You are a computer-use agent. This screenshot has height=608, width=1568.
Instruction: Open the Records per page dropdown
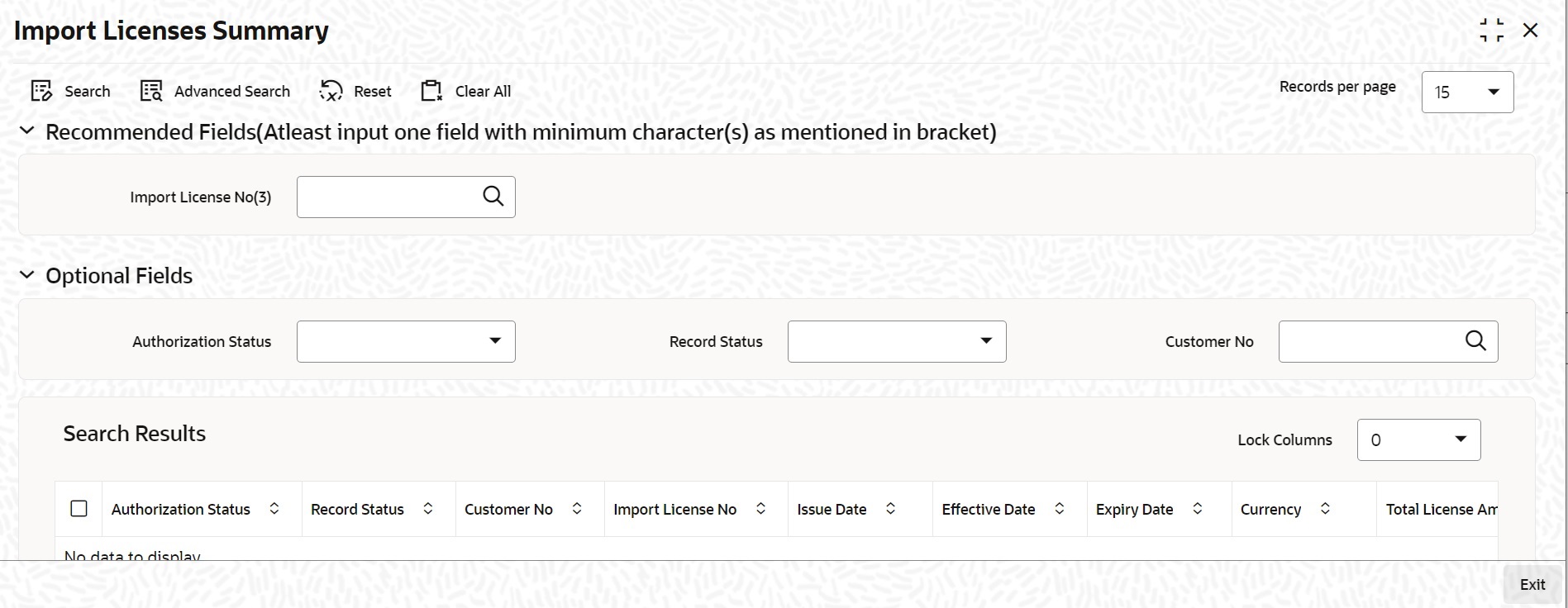coord(1467,92)
